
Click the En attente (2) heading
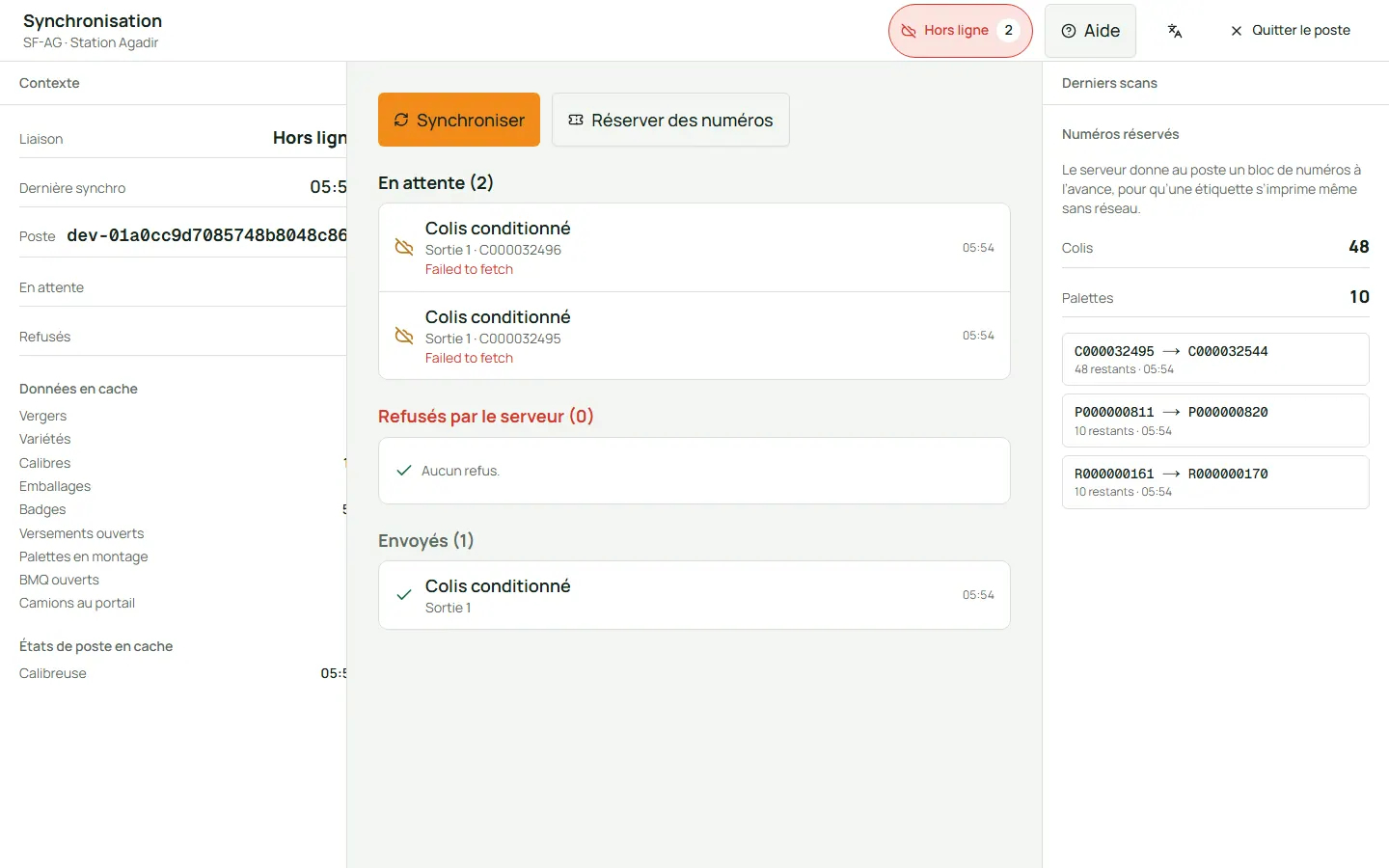click(436, 183)
